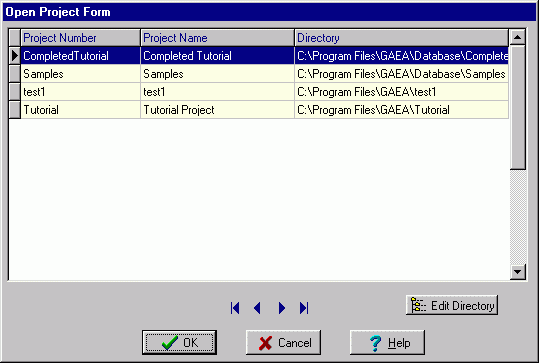
Task: Click row selector for Tutorial row
Action: coord(14,110)
